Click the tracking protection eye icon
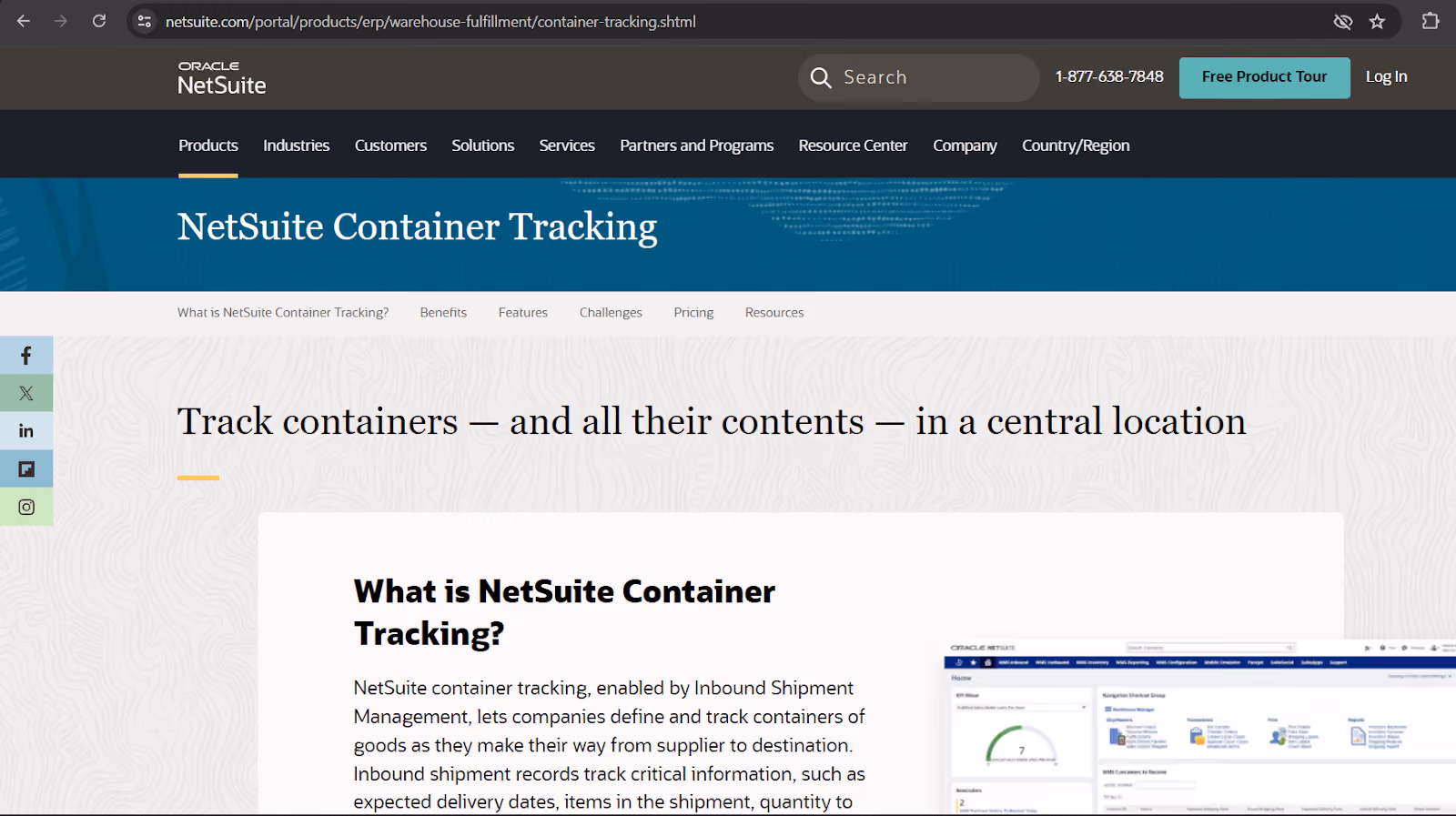Viewport: 1456px width, 816px height. (1342, 22)
